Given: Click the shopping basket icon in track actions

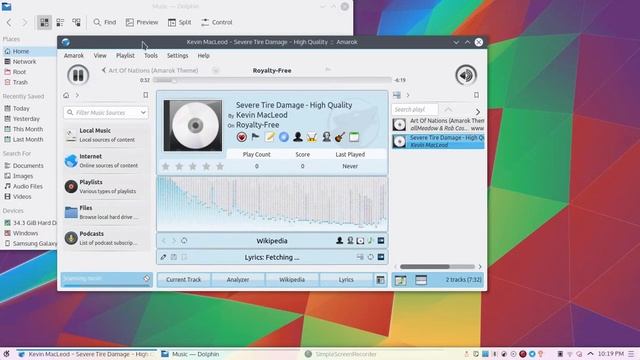Looking at the screenshot, I should click(312, 137).
